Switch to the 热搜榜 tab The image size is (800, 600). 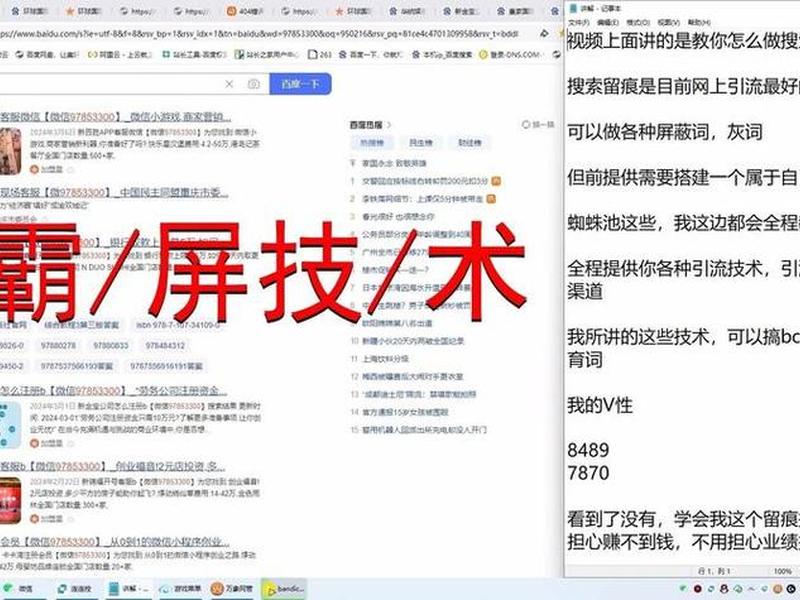pyautogui.click(x=372, y=143)
